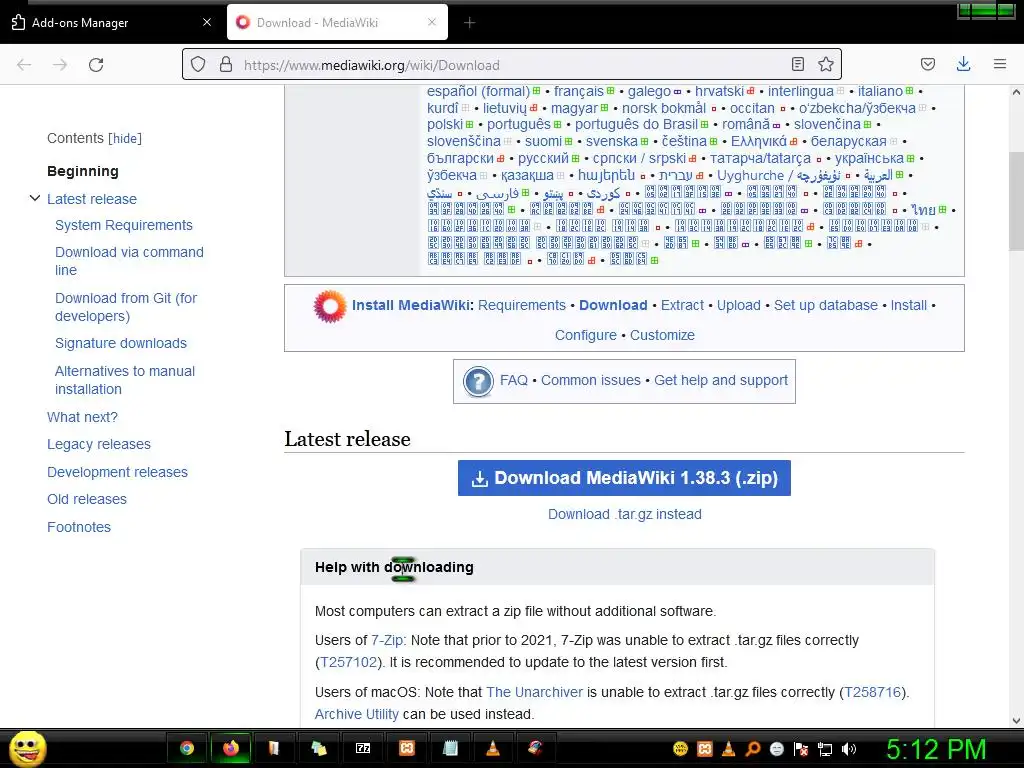Viewport: 1024px width, 768px height.
Task: Open Alternatives to manual installation link
Action: tap(125, 380)
